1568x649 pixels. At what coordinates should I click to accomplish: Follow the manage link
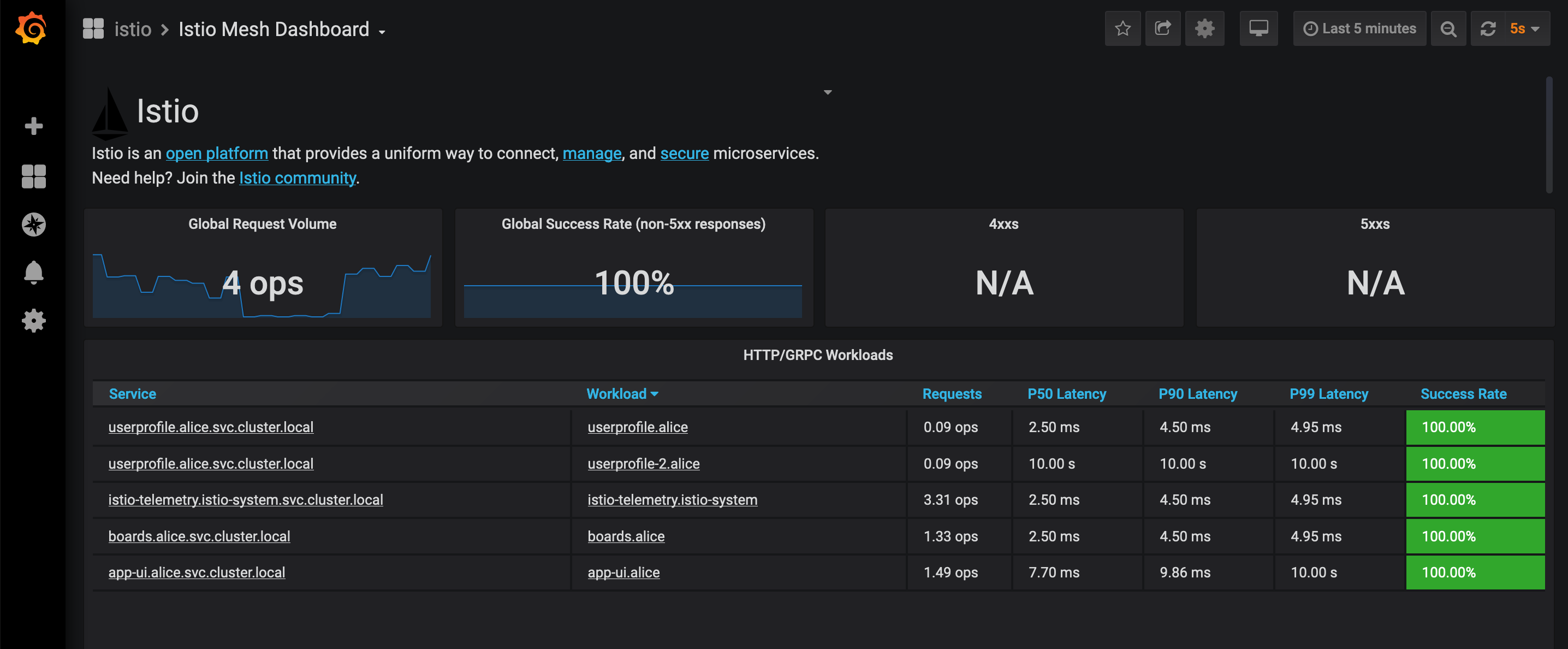click(x=592, y=154)
